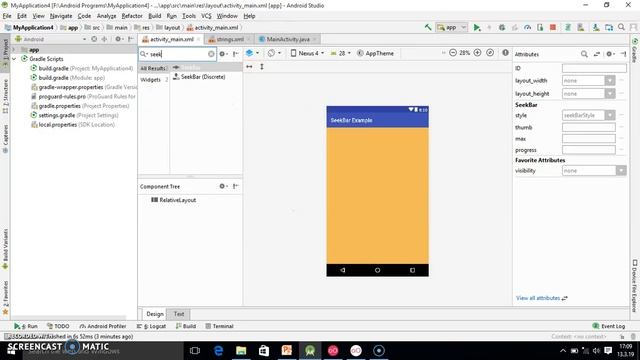Collapse the Gradle Scripts tree node
640x360 pixels.
14,59
